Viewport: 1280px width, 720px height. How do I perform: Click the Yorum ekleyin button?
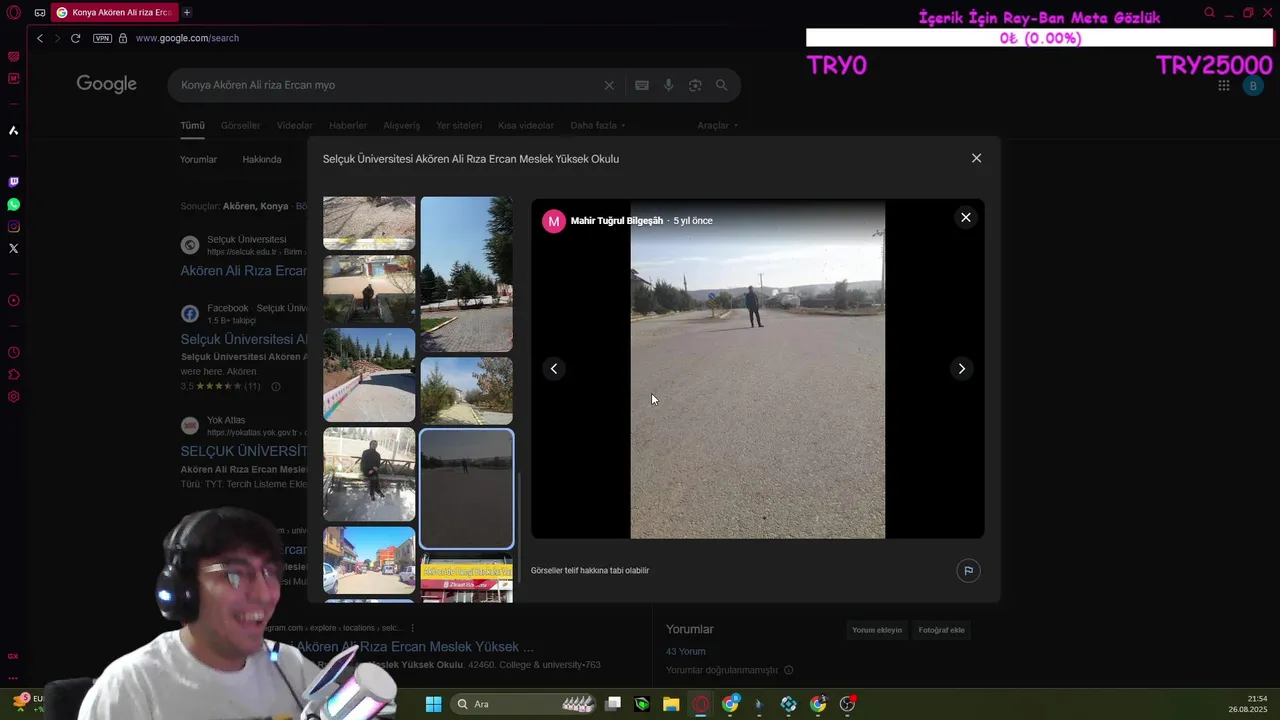pyautogui.click(x=877, y=630)
